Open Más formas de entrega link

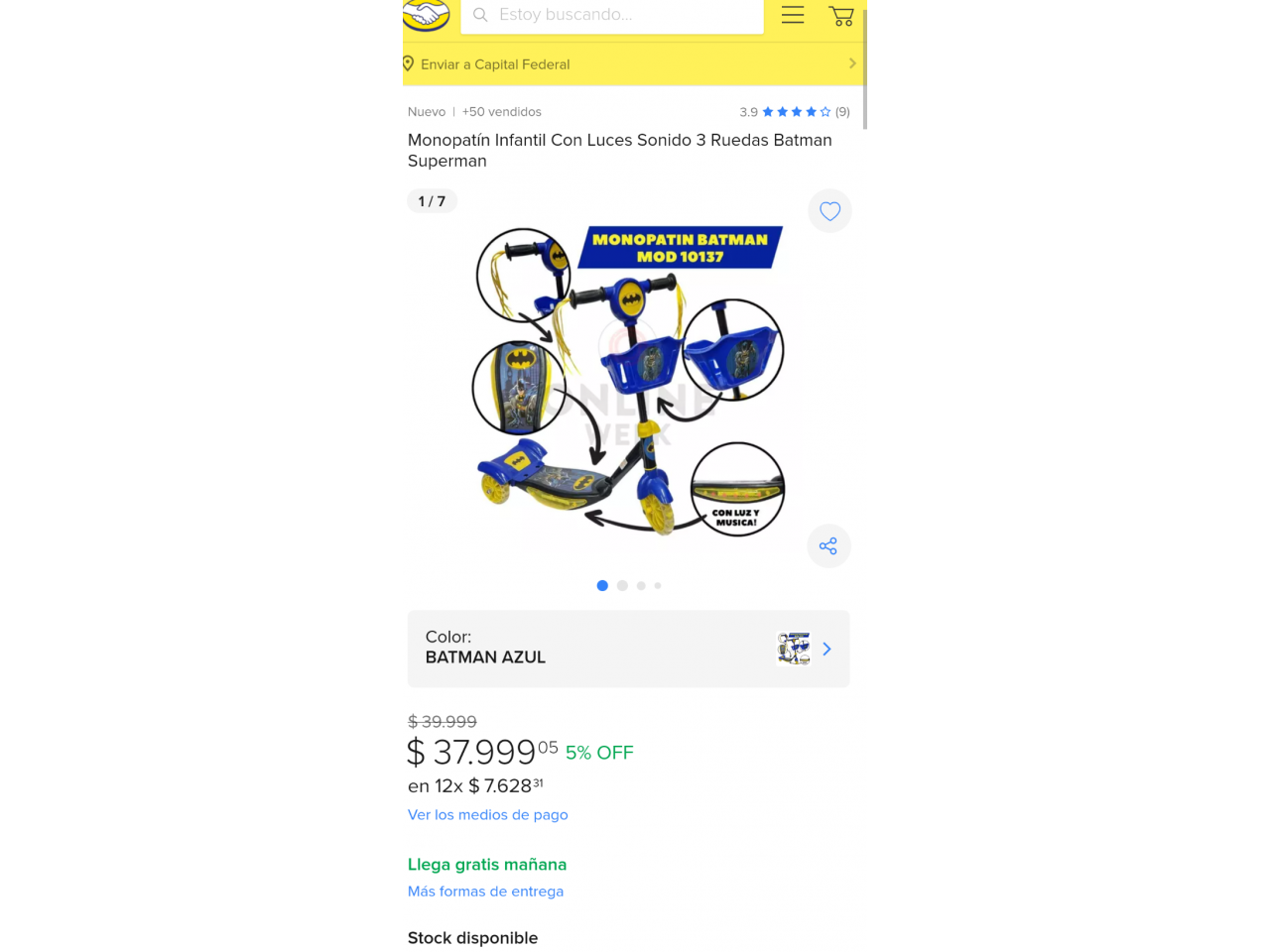tap(486, 892)
